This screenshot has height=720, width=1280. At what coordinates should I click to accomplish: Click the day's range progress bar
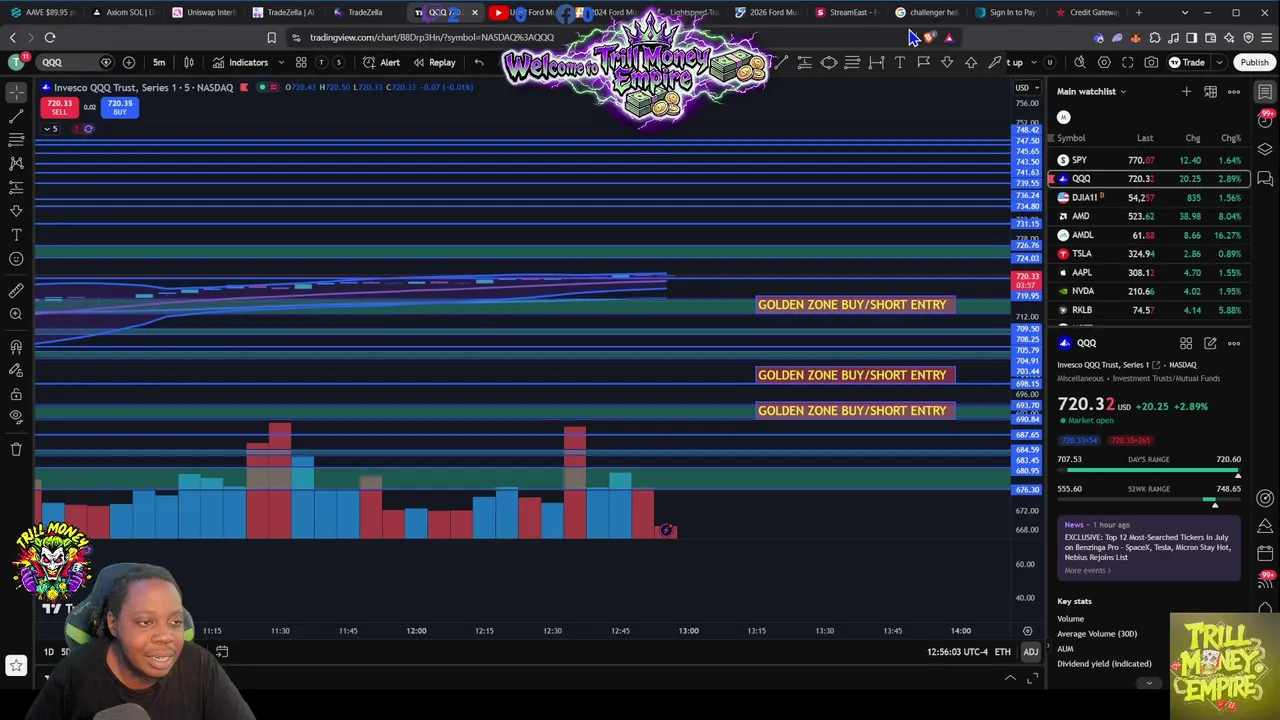coord(1149,470)
